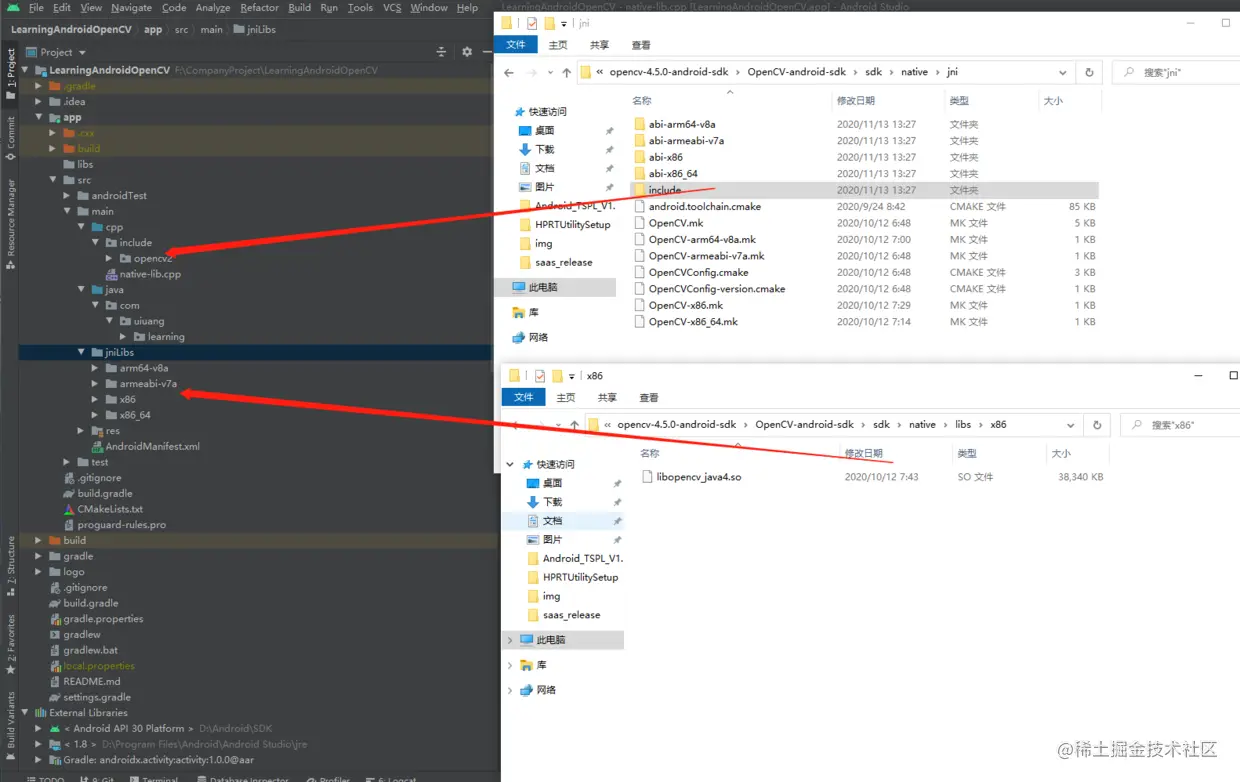
Task: Click the search box in jni Explorer
Action: coord(1176,72)
